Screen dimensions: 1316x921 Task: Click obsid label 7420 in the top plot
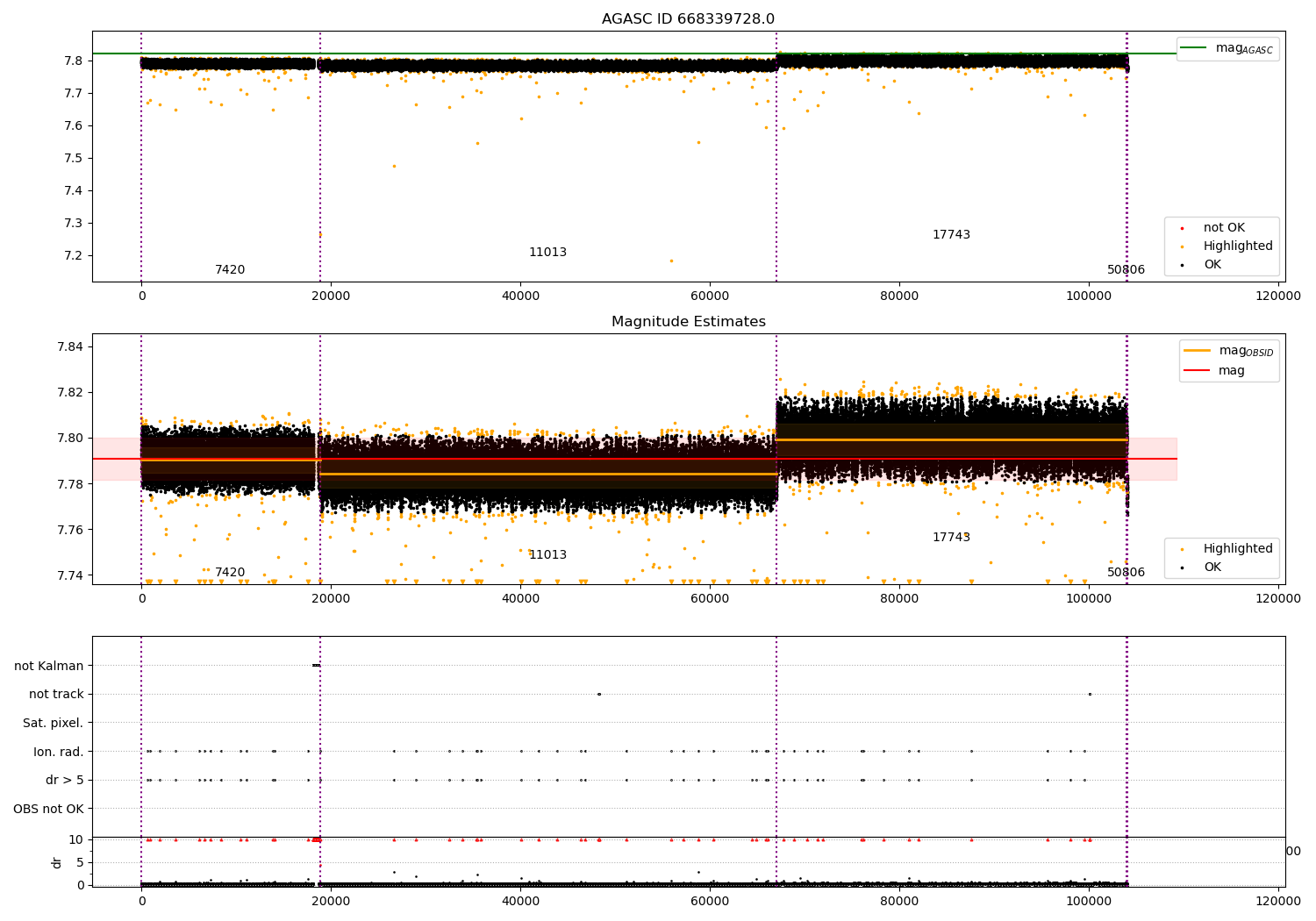(x=230, y=270)
